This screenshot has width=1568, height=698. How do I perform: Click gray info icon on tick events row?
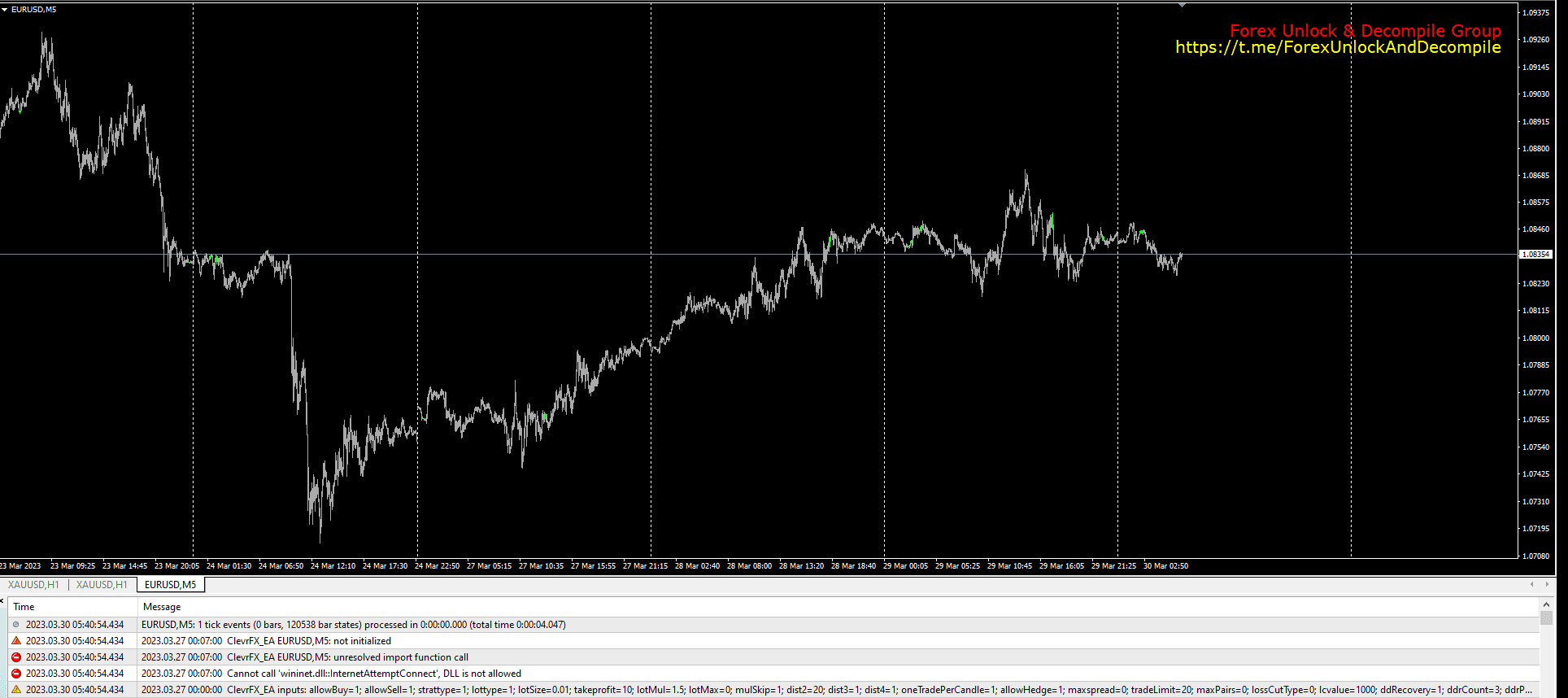point(16,625)
